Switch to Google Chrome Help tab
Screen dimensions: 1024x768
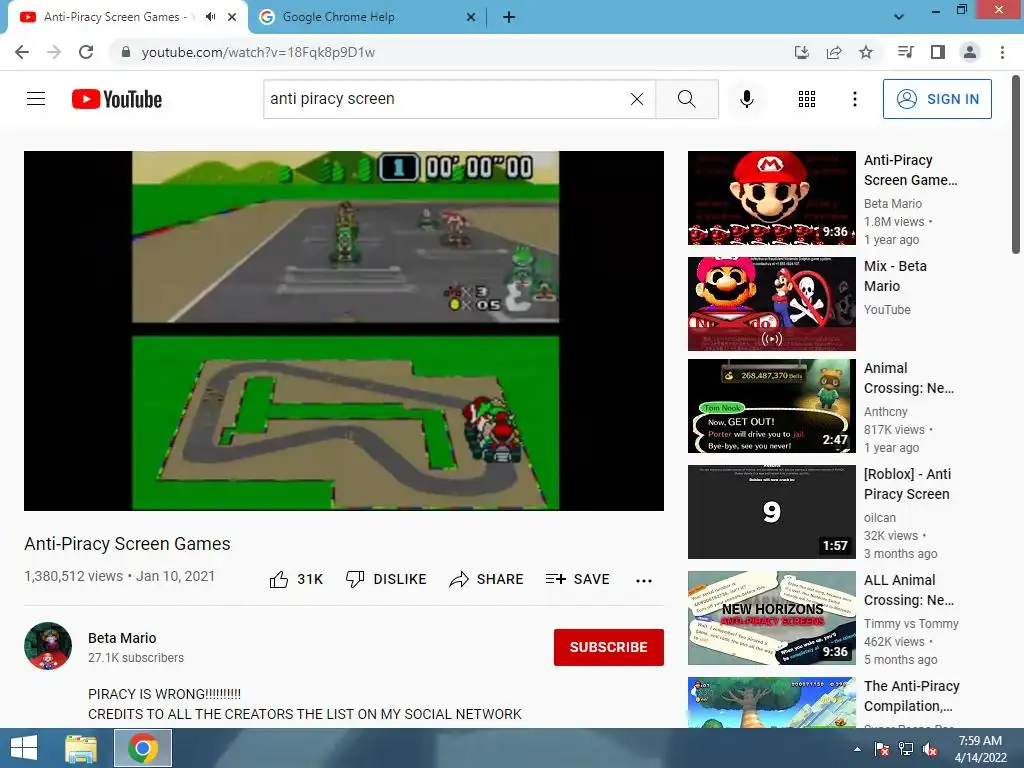(x=367, y=17)
